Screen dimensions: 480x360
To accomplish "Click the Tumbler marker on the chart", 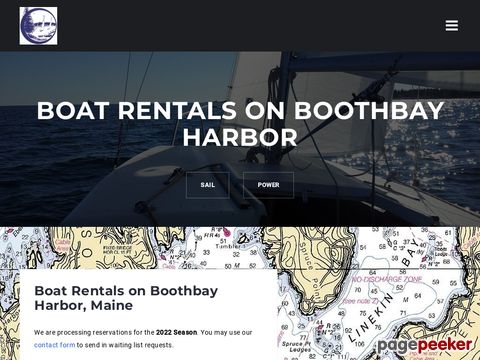I will coord(228,246).
